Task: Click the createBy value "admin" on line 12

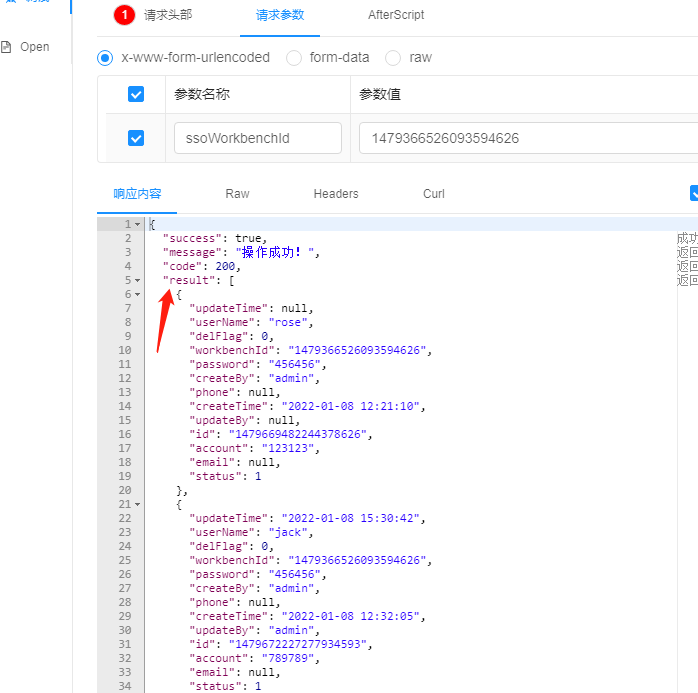Action: (x=291, y=378)
